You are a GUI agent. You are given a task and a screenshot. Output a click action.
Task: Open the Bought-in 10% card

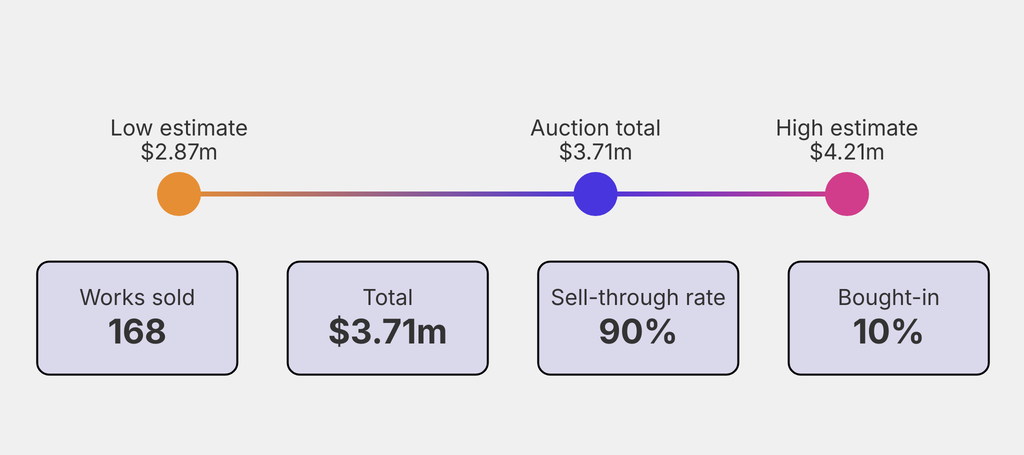(x=889, y=318)
